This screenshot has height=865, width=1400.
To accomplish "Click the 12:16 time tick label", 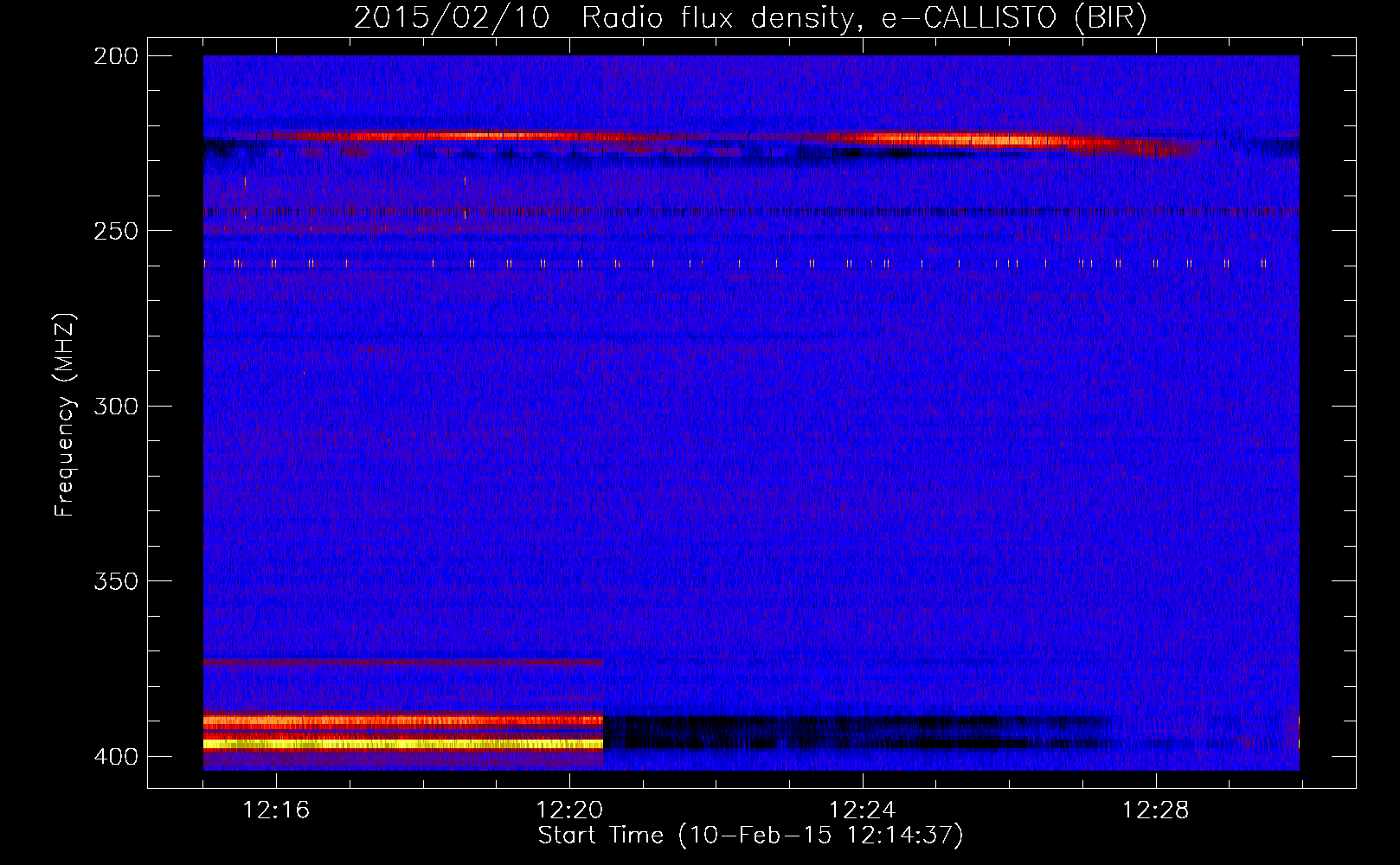I will (276, 811).
